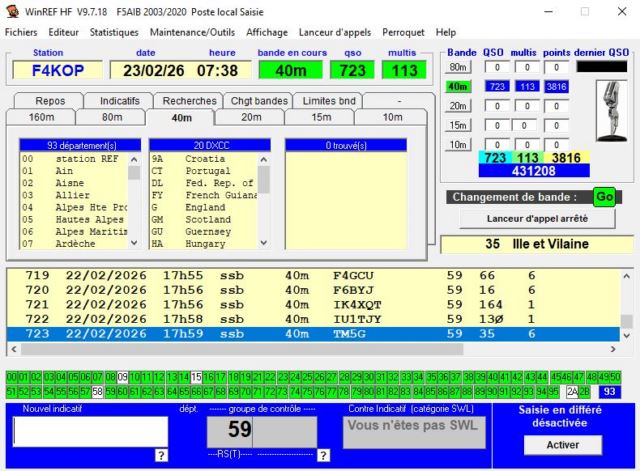The image size is (640, 471).
Task: Select department 58 in the grid
Action: click(x=98, y=392)
